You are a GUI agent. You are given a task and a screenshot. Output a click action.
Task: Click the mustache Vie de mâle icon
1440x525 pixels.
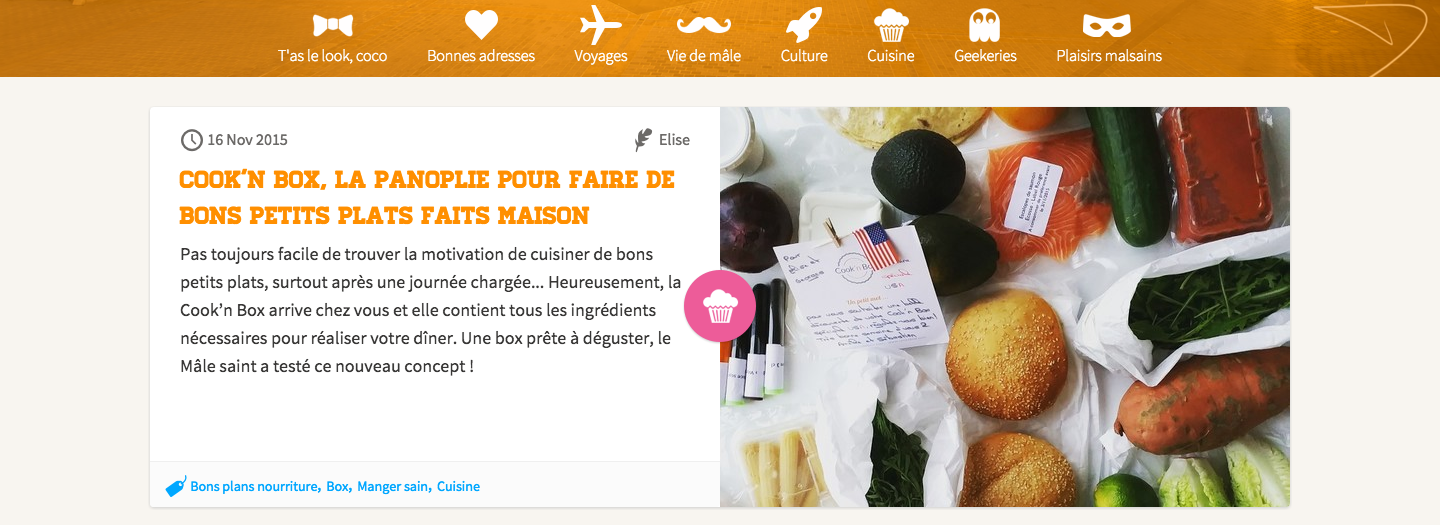704,24
